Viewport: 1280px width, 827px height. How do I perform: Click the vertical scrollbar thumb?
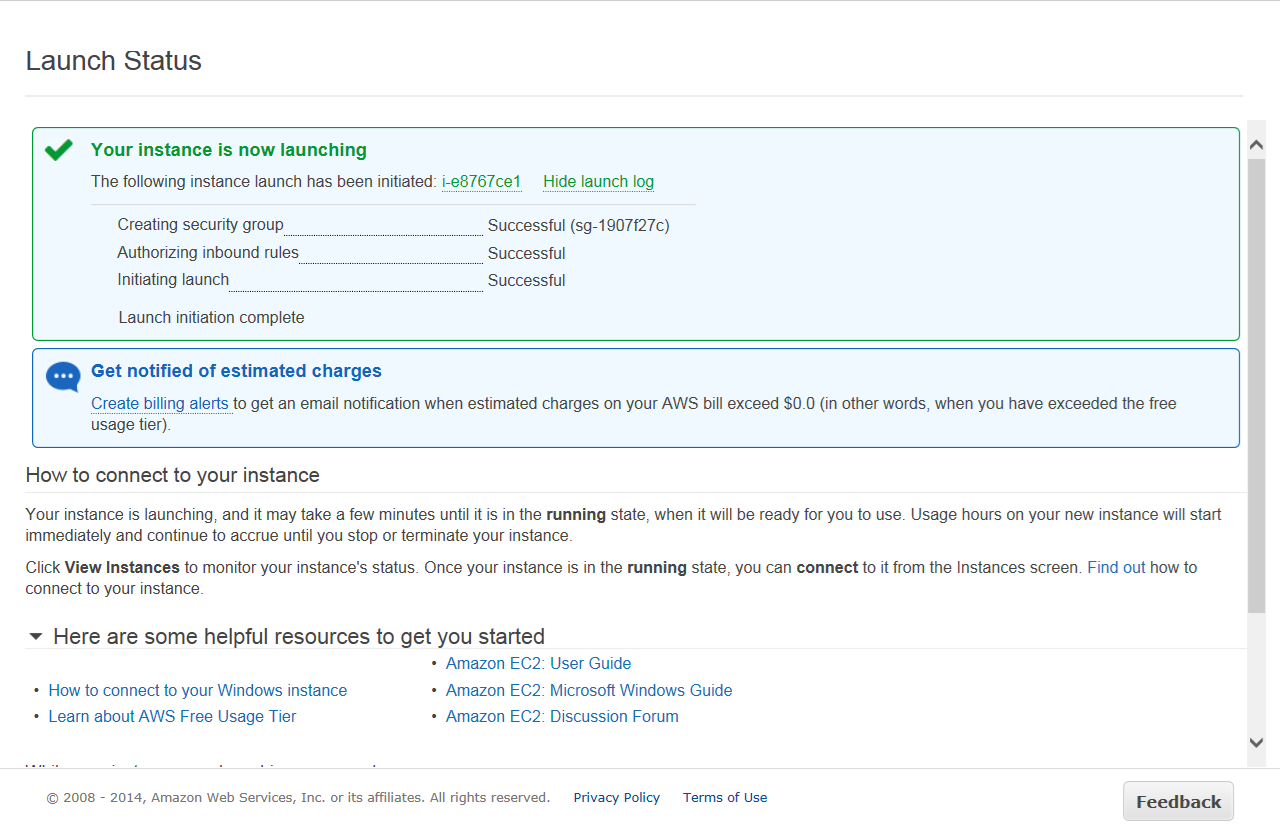pyautogui.click(x=1257, y=385)
